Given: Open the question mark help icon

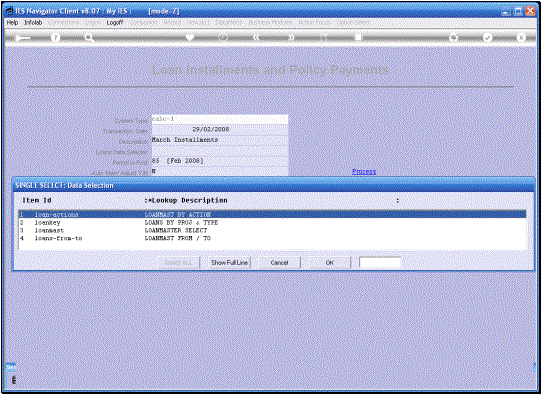Looking at the screenshot, I should click(x=55, y=37).
